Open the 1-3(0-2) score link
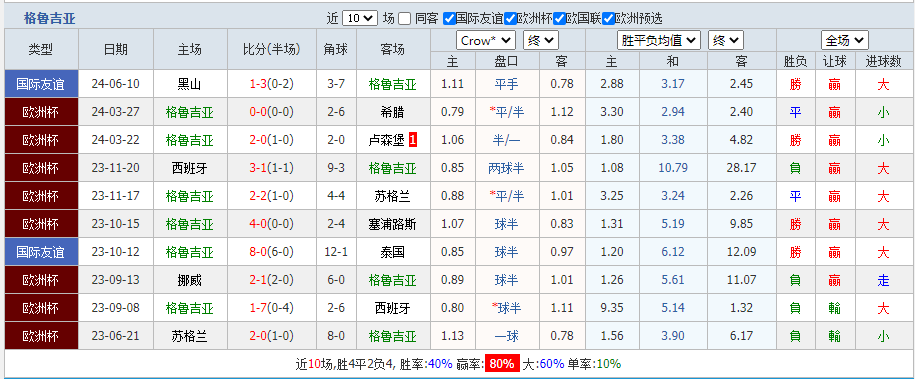The height and width of the screenshot is (379, 915). [271, 84]
